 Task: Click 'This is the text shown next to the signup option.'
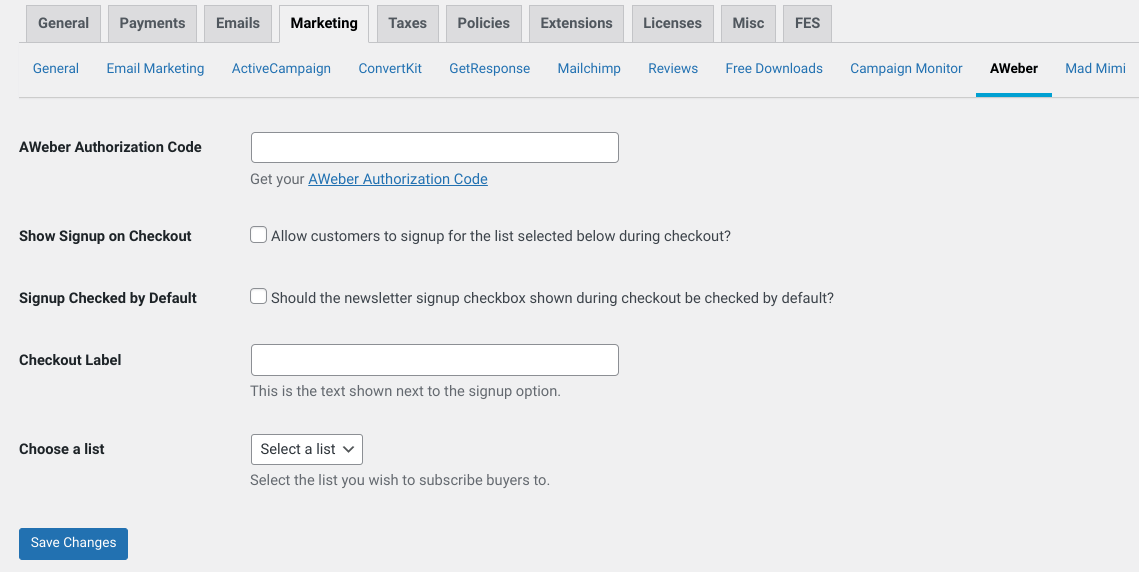(x=405, y=391)
